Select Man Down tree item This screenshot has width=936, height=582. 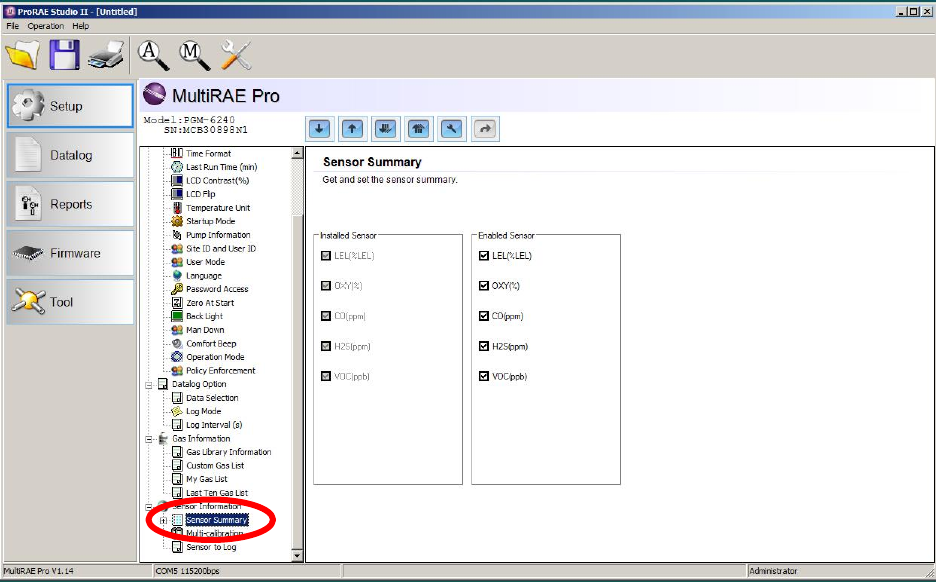[x=205, y=330]
